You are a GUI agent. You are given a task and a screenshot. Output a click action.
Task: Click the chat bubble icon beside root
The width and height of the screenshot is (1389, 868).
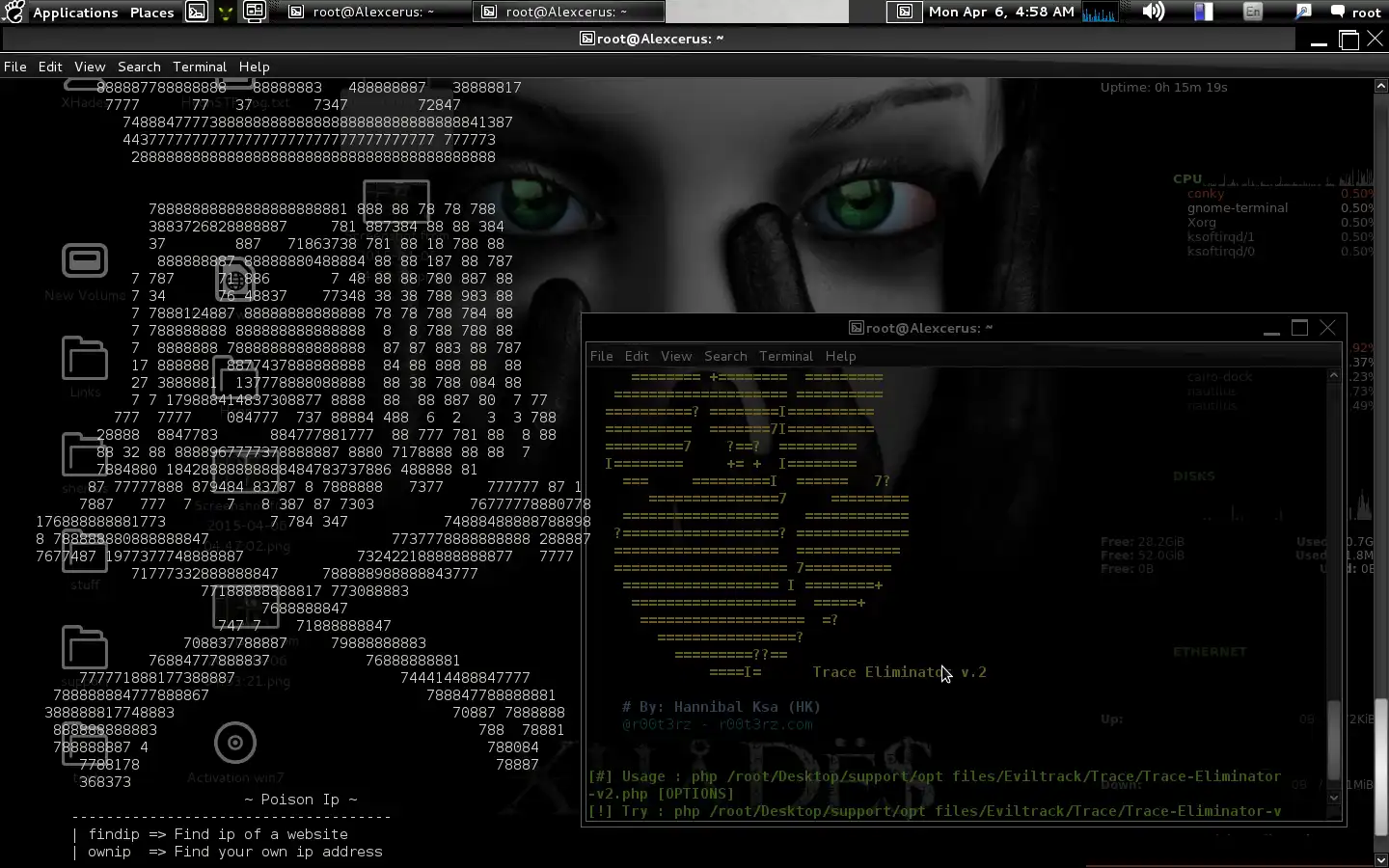pos(1338,12)
